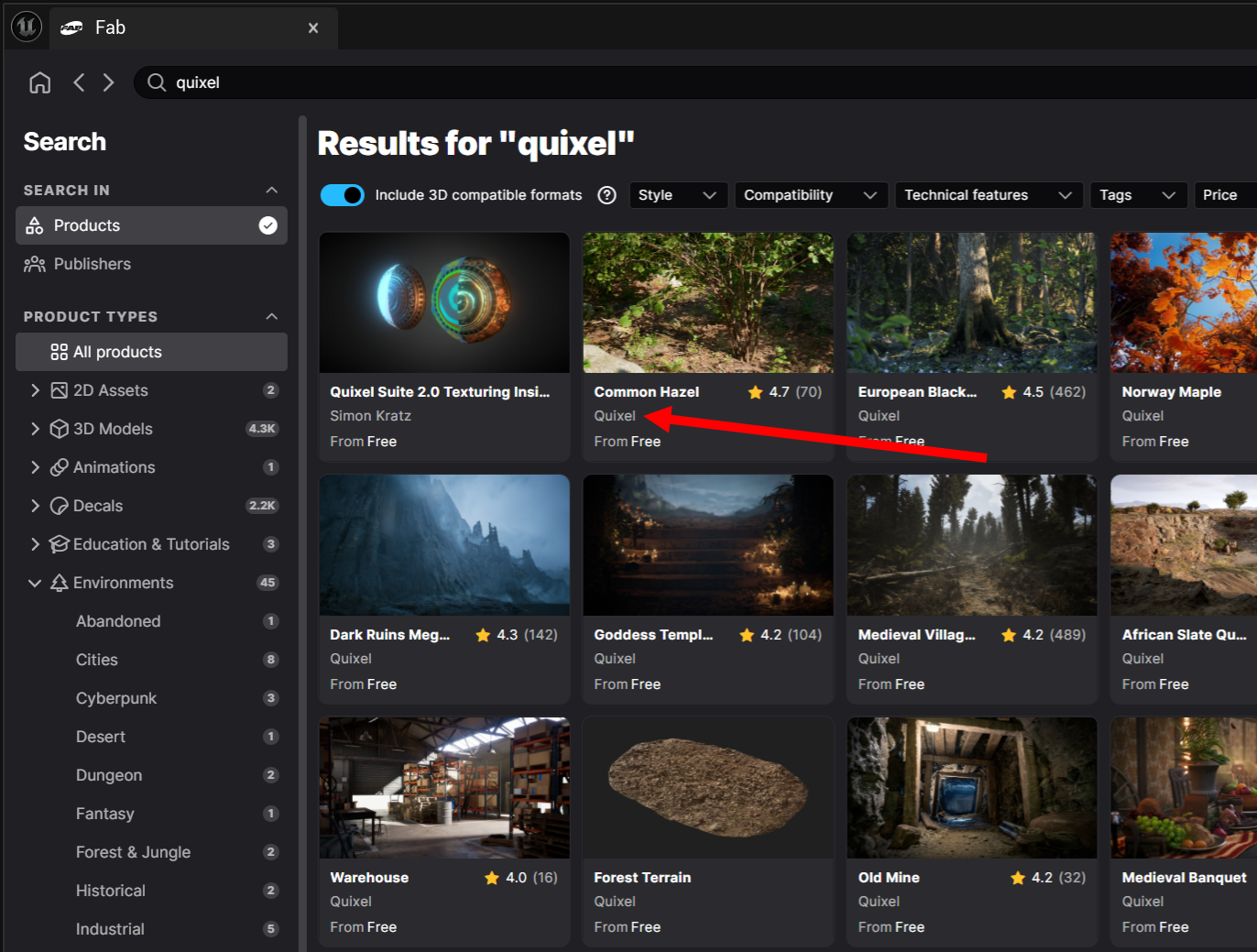This screenshot has width=1257, height=952.
Task: Click the search magnifier icon
Action: [157, 82]
